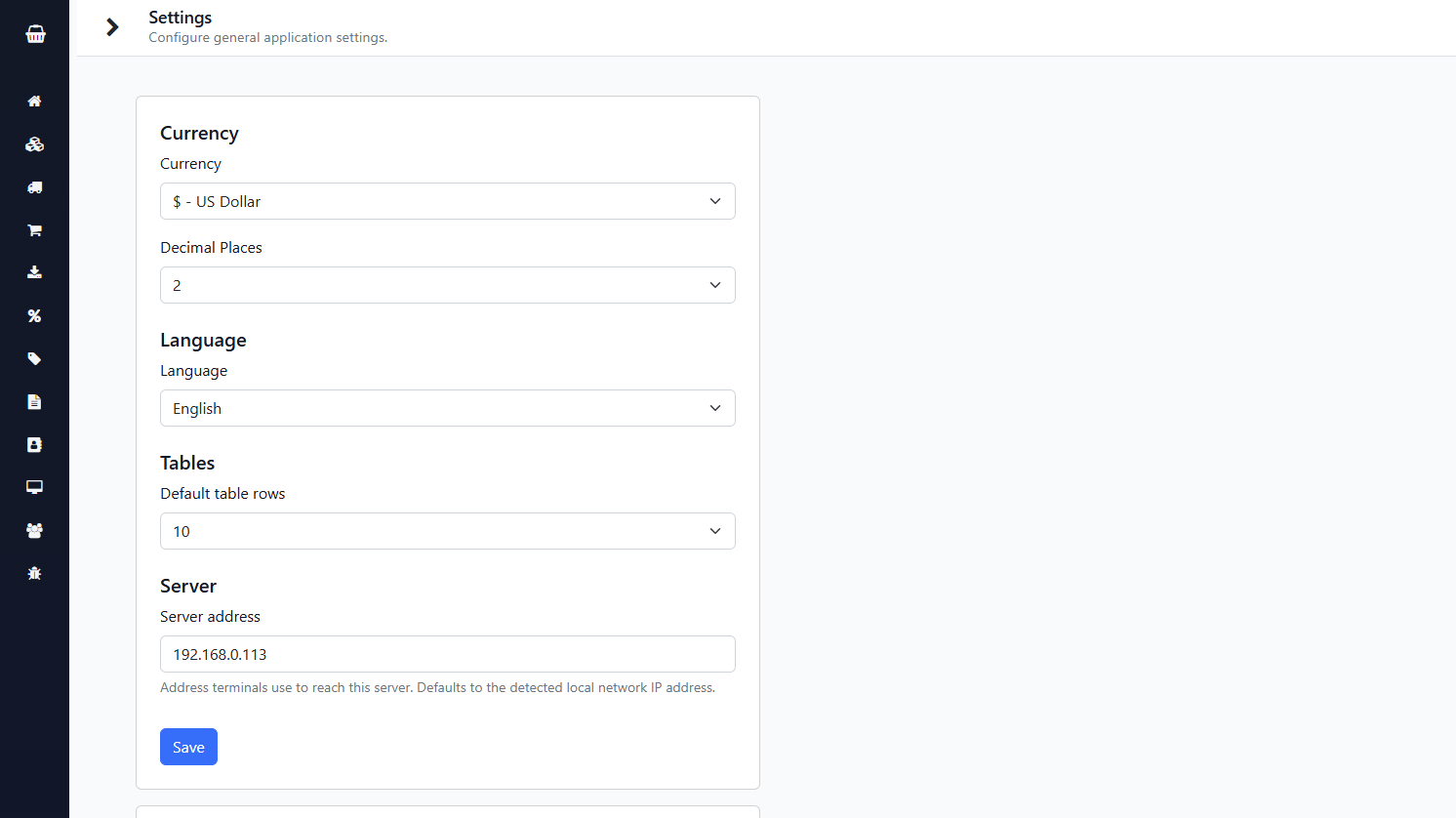Open the bug icon in sidebar
1456x818 pixels.
34,573
